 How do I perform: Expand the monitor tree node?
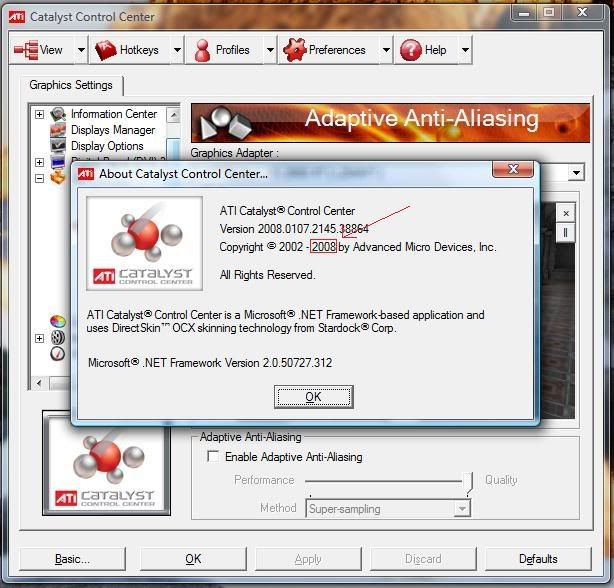pos(39,162)
